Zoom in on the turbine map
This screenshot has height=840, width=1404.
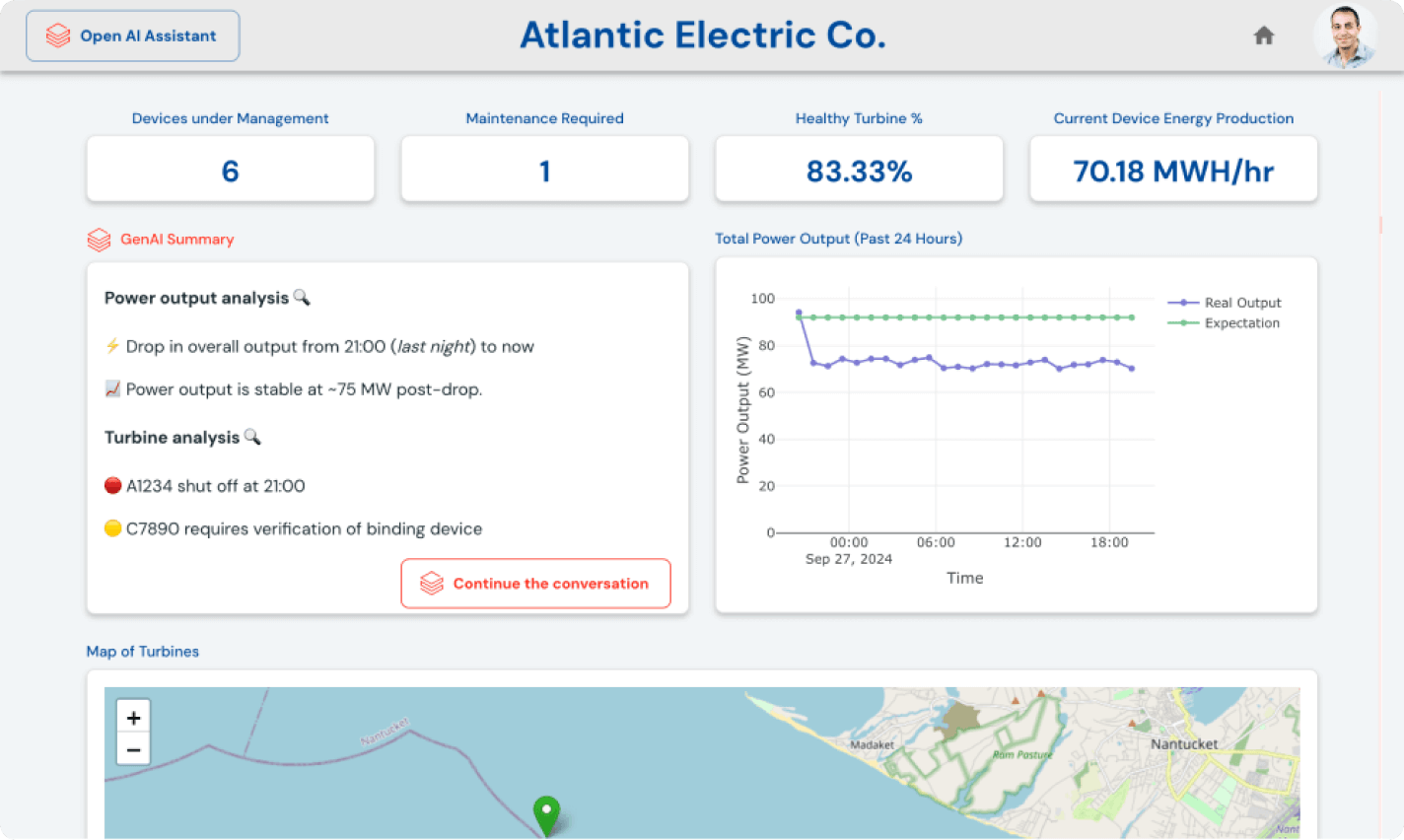pyautogui.click(x=133, y=718)
